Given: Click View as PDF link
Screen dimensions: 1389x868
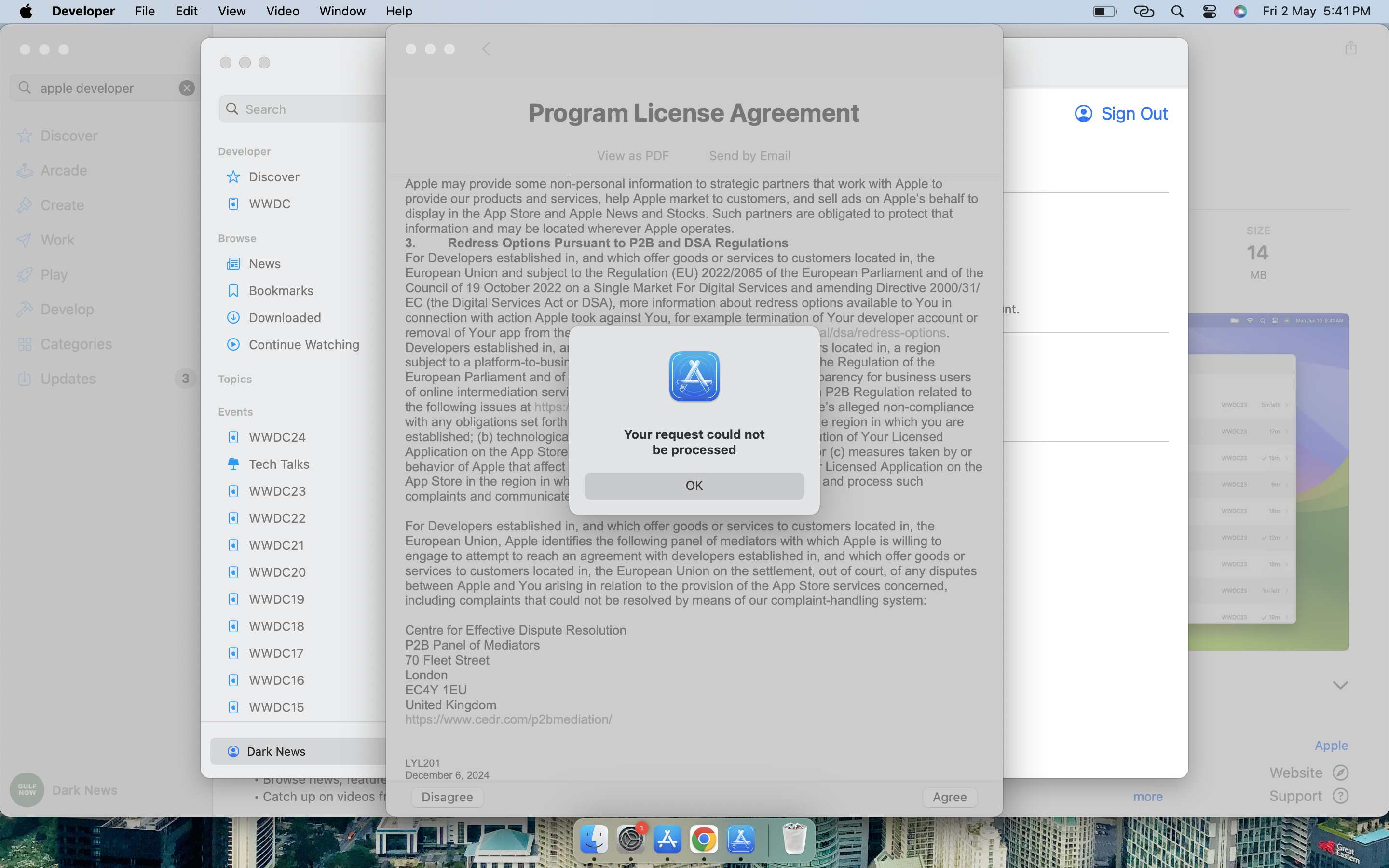Looking at the screenshot, I should click(633, 156).
